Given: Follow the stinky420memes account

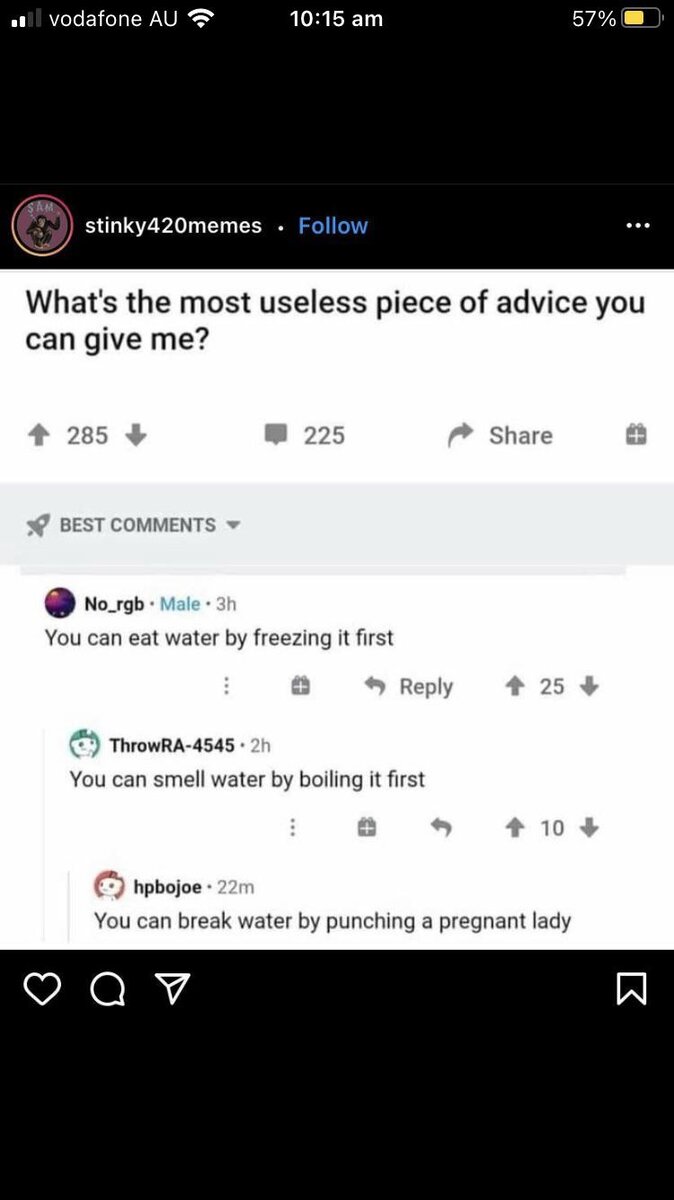Looking at the screenshot, I should (x=333, y=226).
